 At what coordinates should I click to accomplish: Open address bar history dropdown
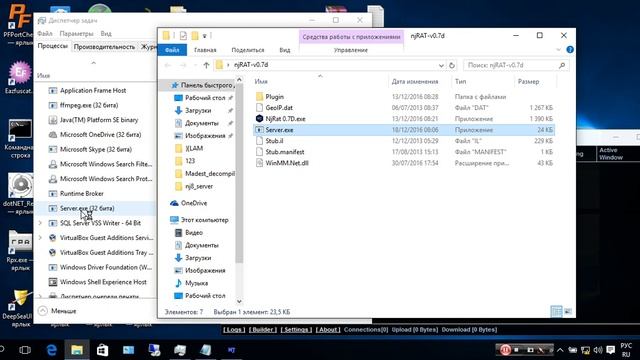pyautogui.click(x=441, y=65)
